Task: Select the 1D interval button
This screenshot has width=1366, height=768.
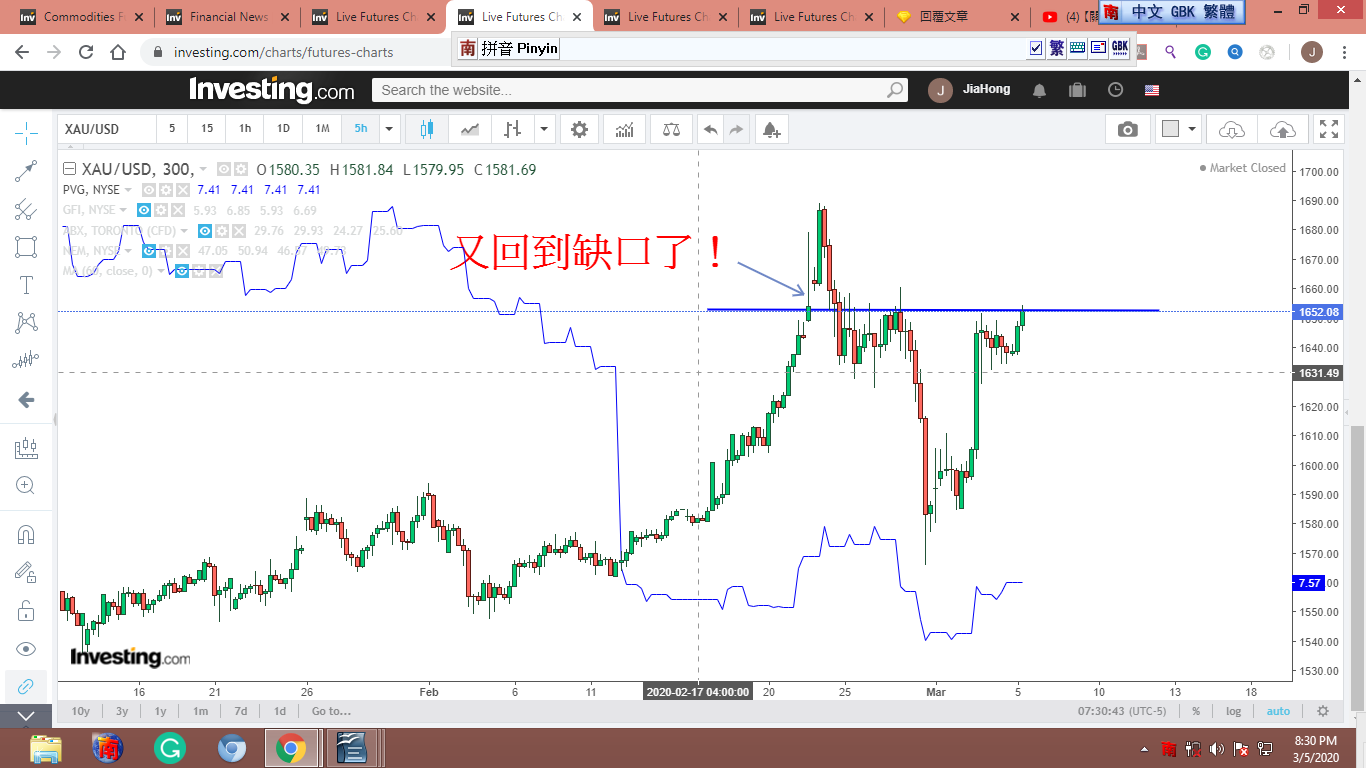Action: [283, 129]
